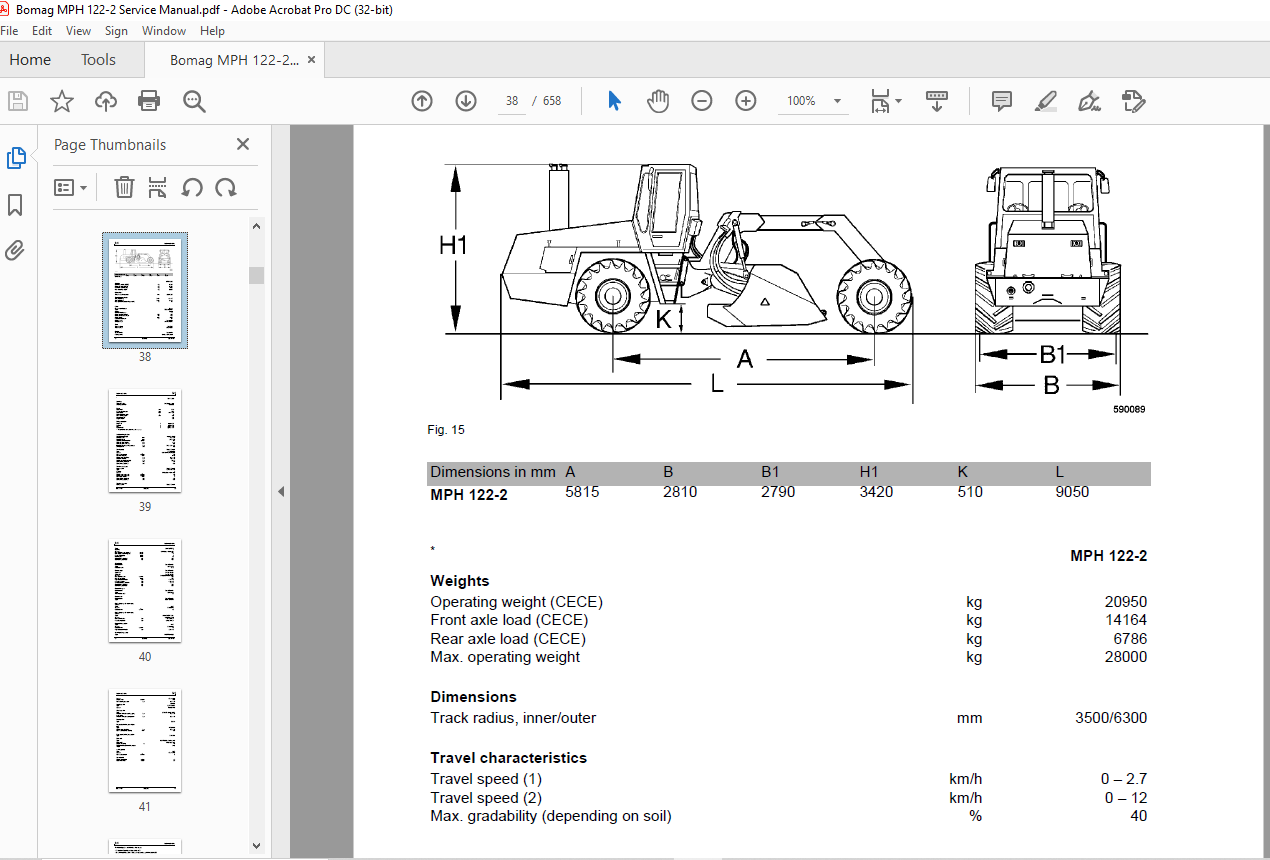Viewport: 1270px width, 860px height.
Task: Open the Window menu
Action: click(x=164, y=31)
